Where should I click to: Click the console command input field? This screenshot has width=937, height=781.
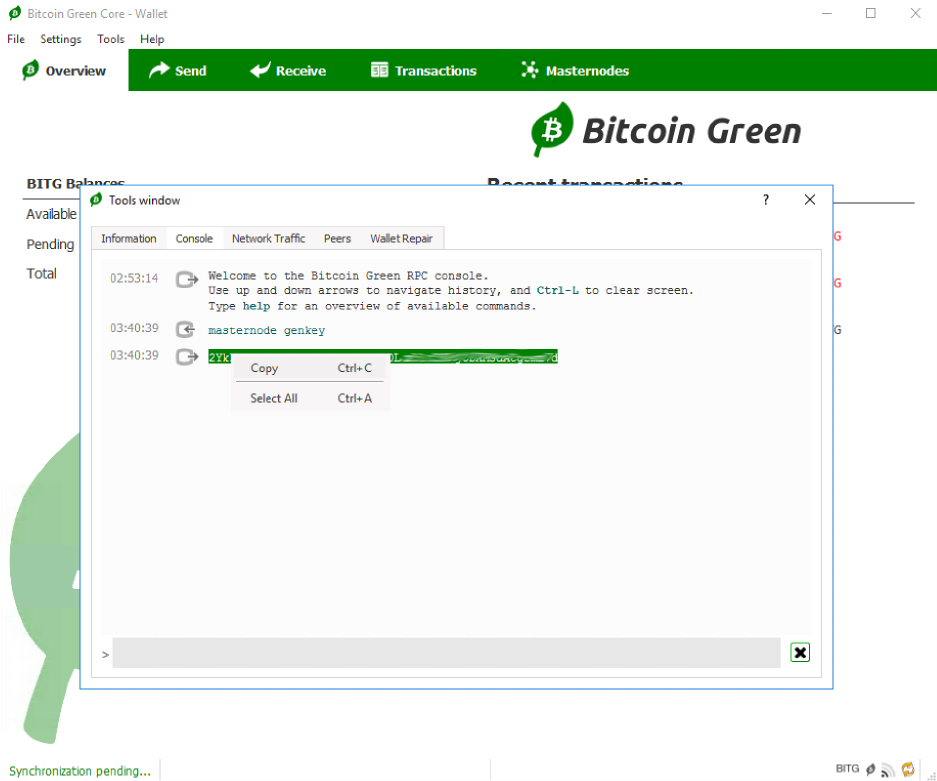pos(446,653)
